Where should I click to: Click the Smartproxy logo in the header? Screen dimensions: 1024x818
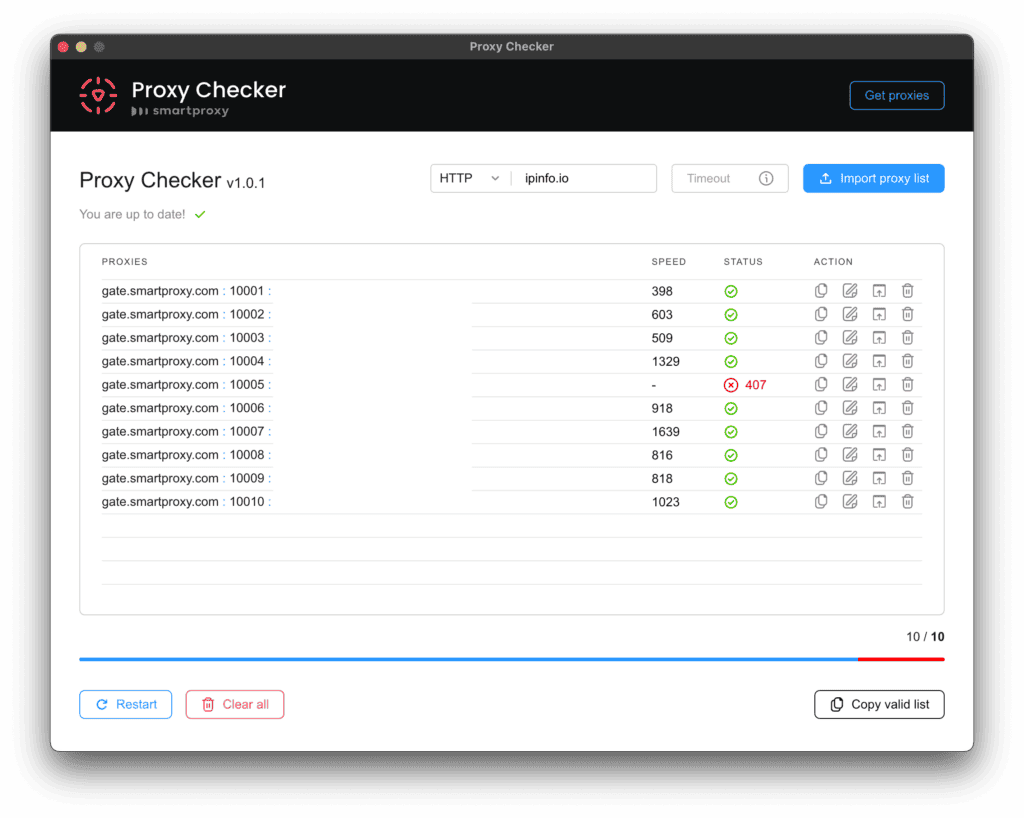coord(98,95)
